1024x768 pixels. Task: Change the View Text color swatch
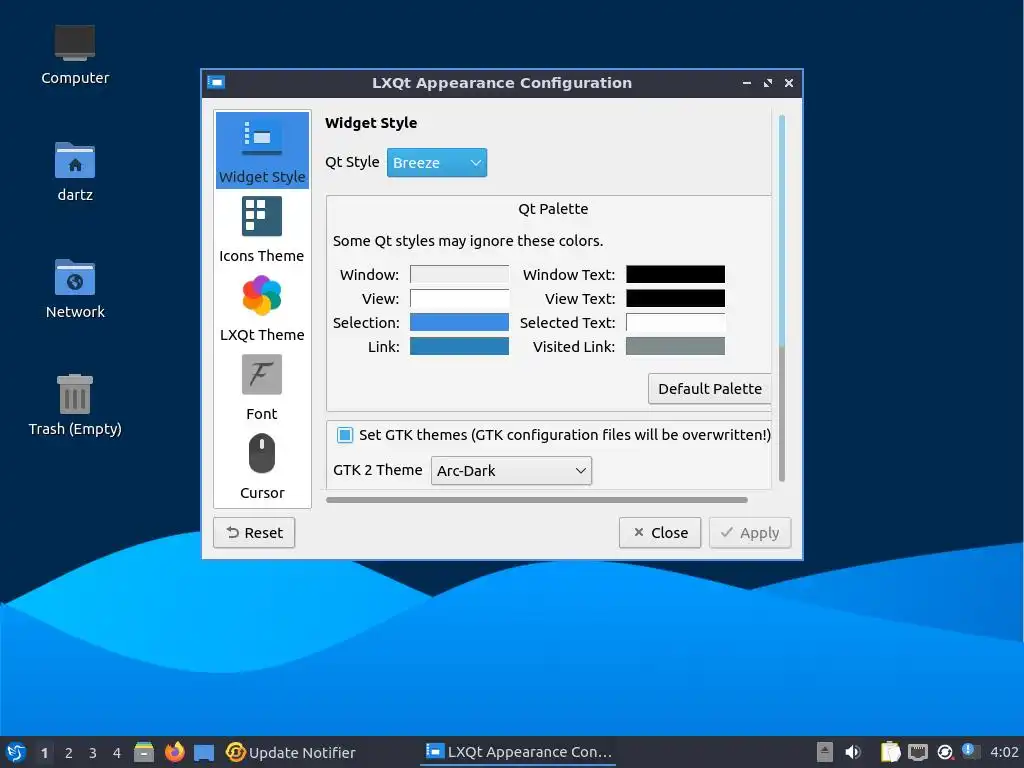(675, 298)
